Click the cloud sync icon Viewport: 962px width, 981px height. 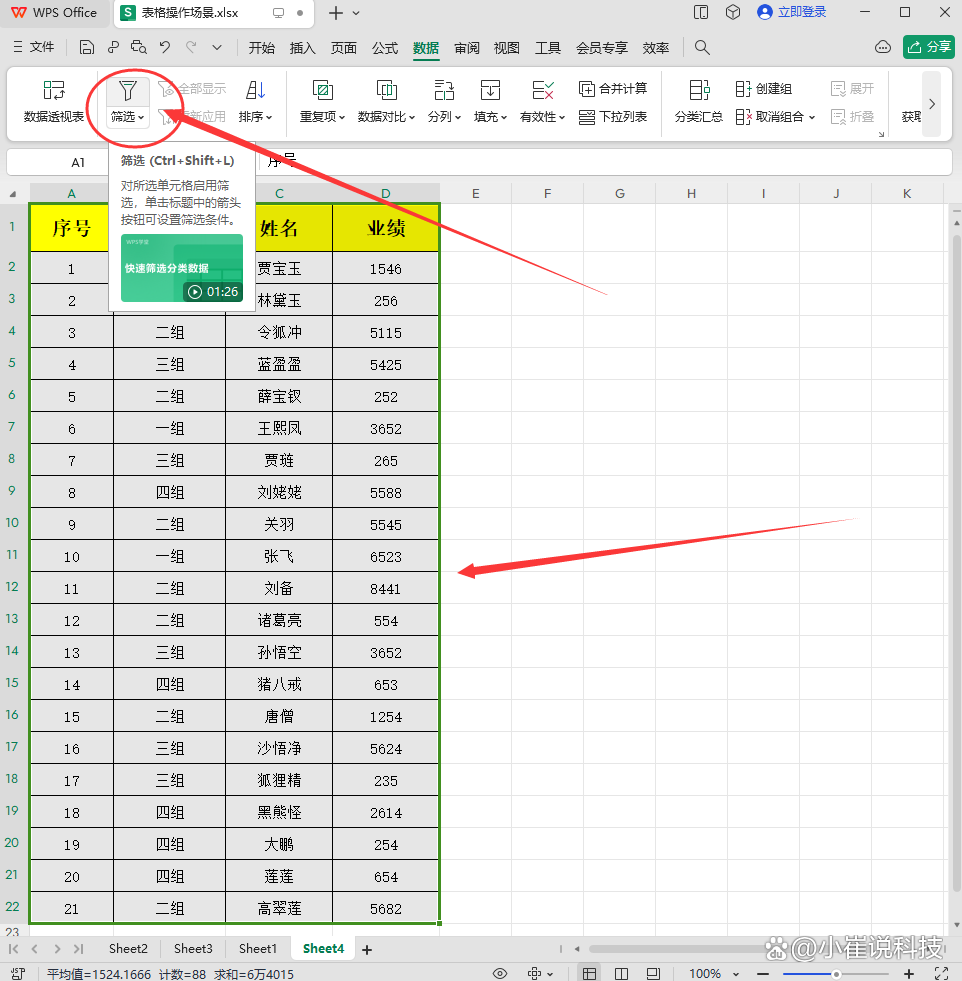(x=883, y=48)
